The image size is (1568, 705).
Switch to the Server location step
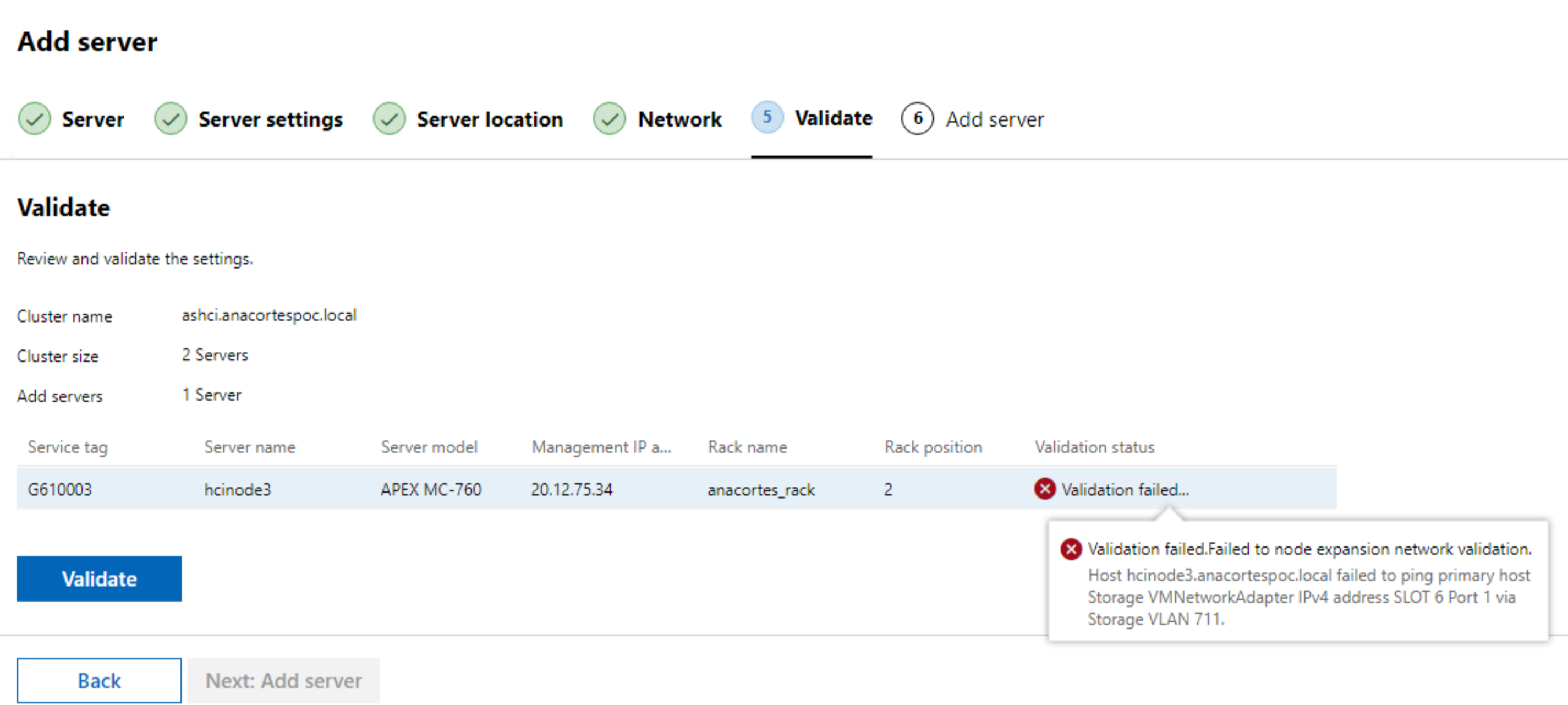[490, 119]
